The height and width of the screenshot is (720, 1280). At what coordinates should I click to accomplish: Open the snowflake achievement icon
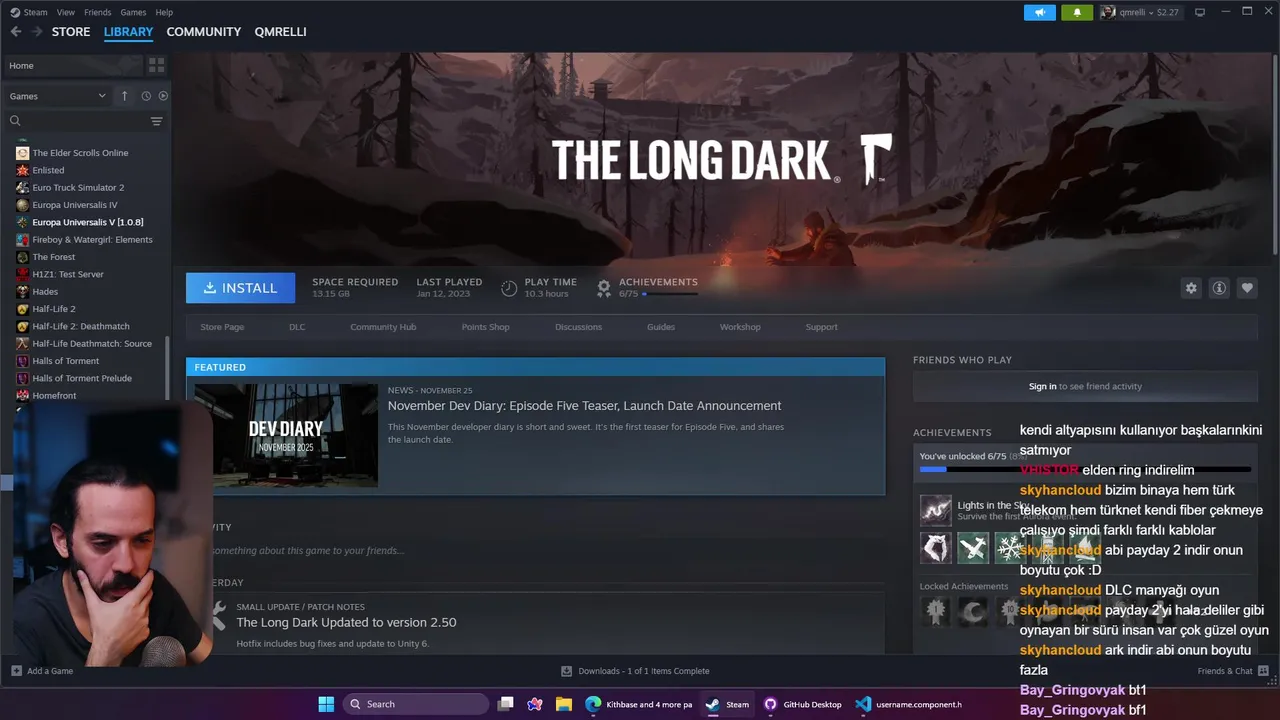[x=1010, y=548]
